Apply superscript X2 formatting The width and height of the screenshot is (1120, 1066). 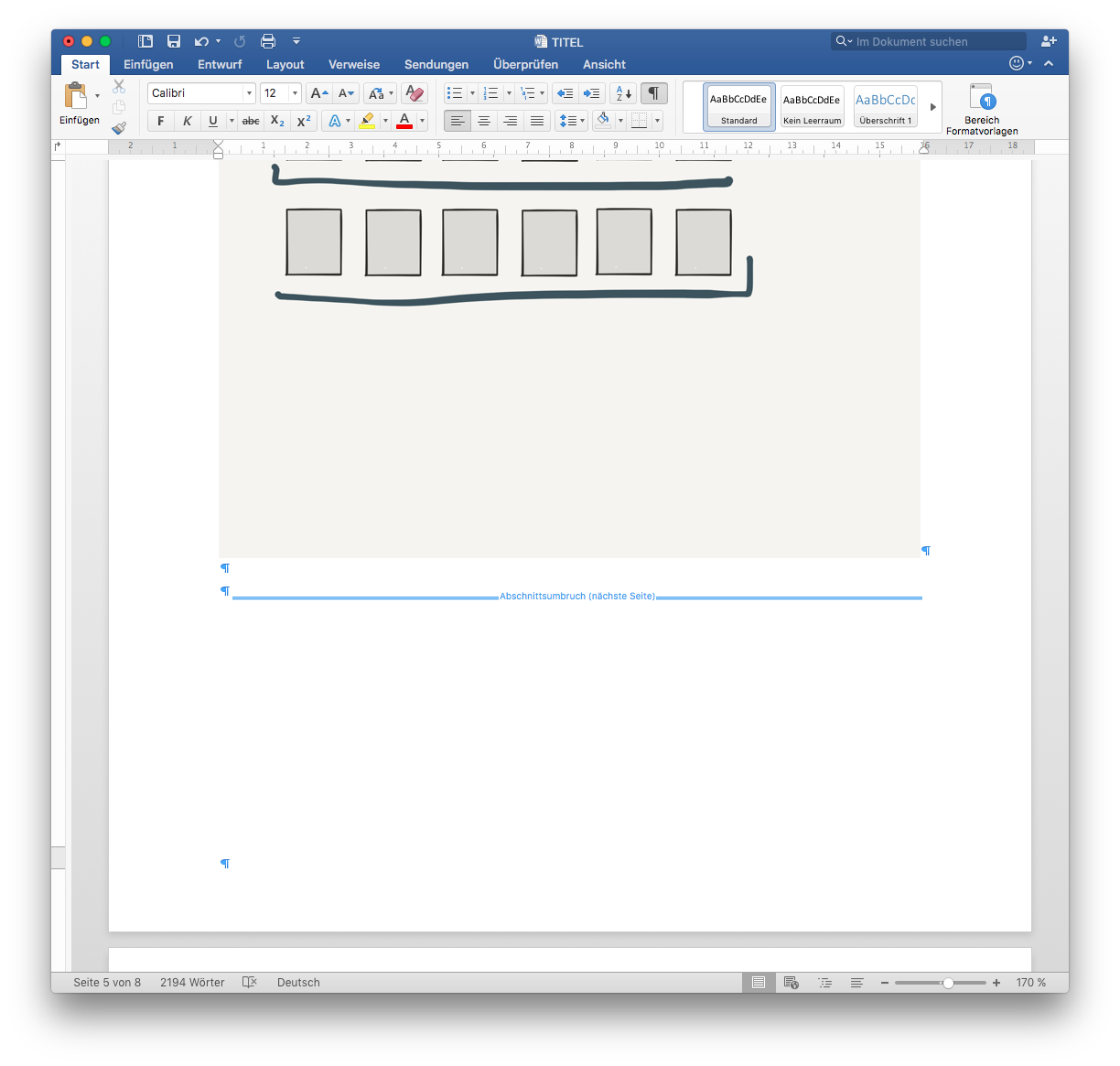[x=304, y=121]
